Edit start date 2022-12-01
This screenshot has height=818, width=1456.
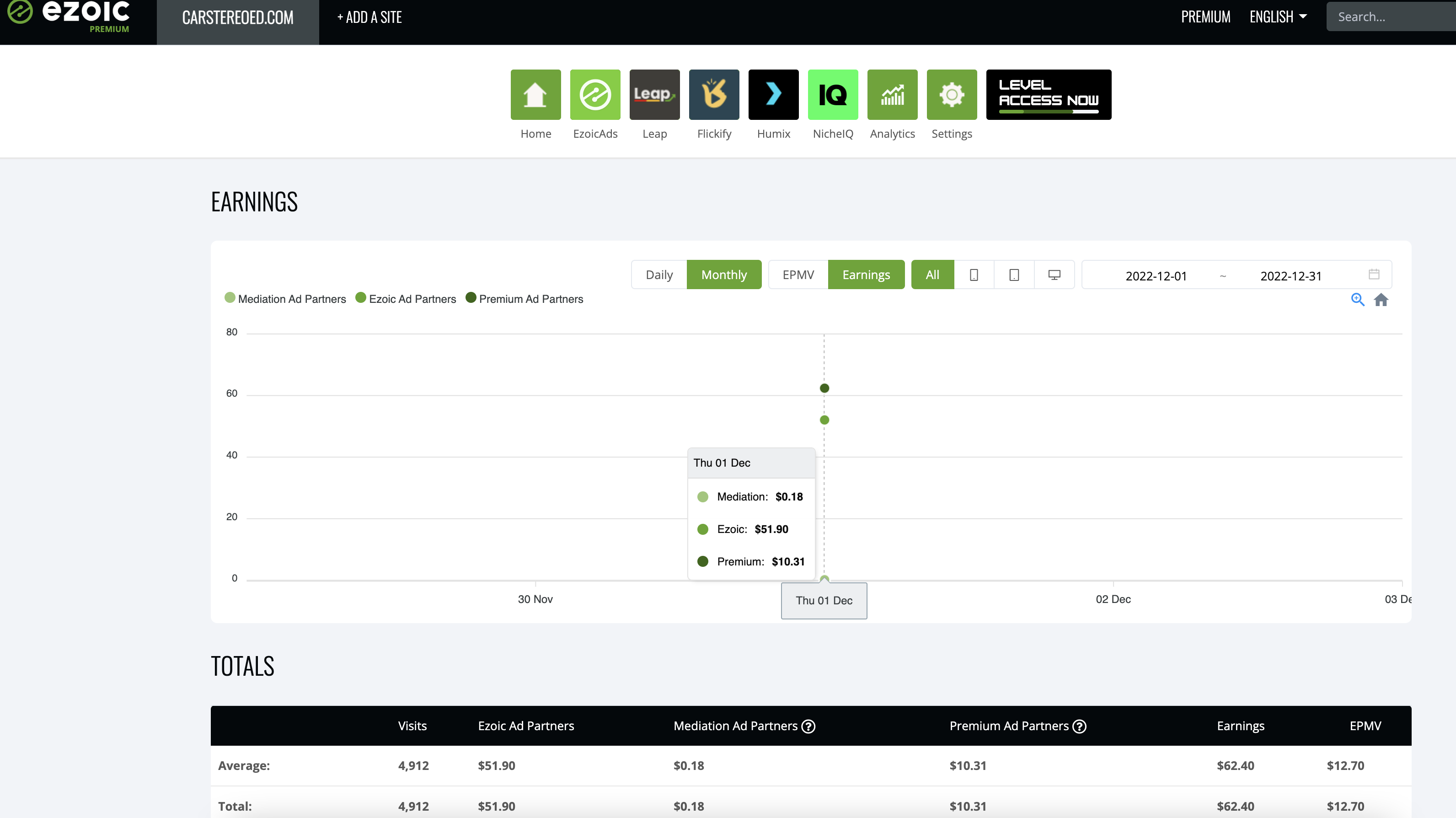1156,276
